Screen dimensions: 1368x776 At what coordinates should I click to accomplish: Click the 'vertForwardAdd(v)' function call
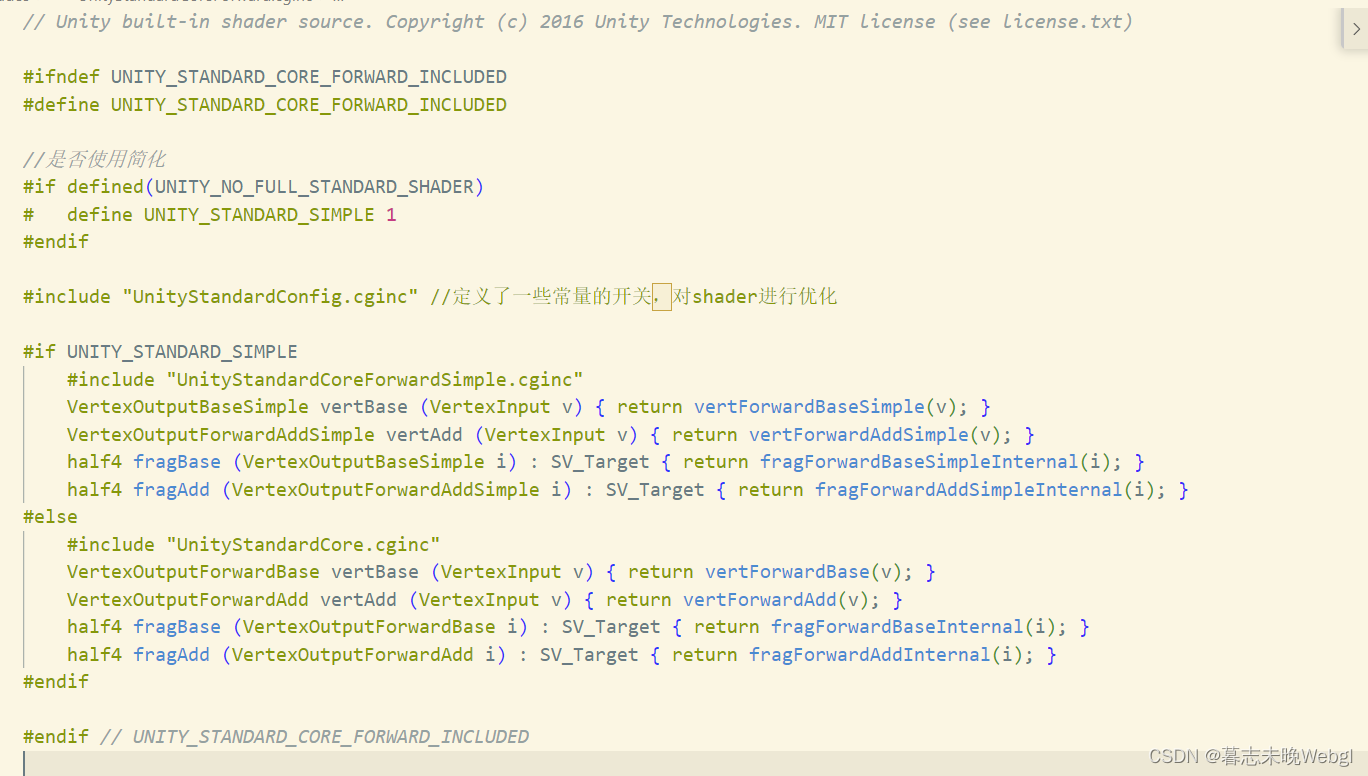click(776, 600)
